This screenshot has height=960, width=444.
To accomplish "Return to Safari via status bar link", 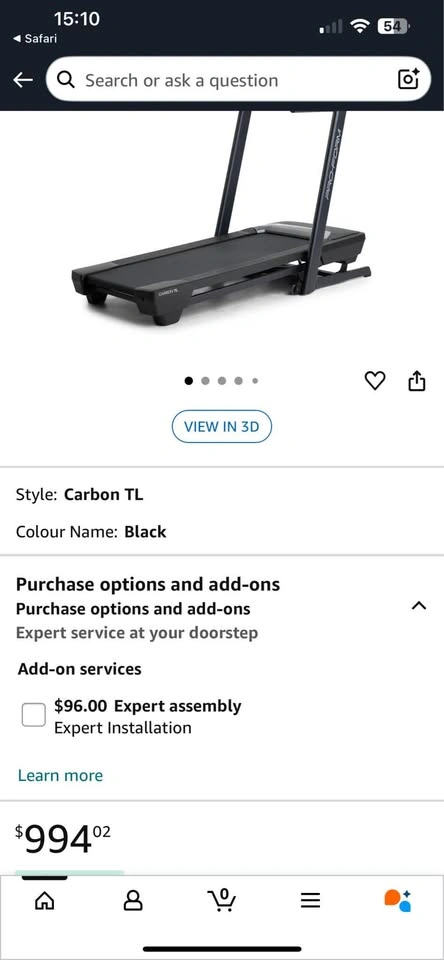I will coord(35,39).
